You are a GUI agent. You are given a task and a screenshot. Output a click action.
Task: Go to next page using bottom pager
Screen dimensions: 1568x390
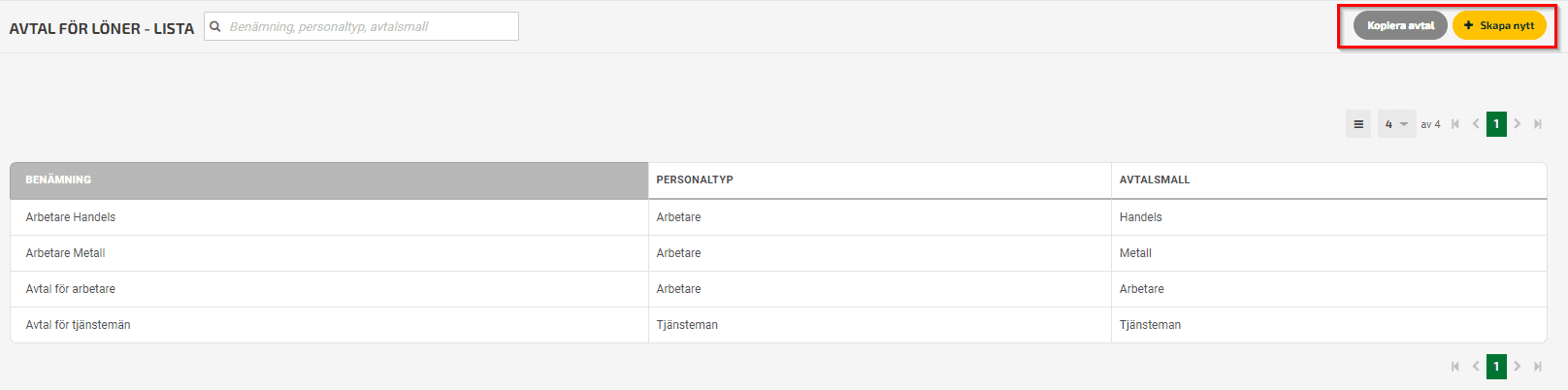1518,367
